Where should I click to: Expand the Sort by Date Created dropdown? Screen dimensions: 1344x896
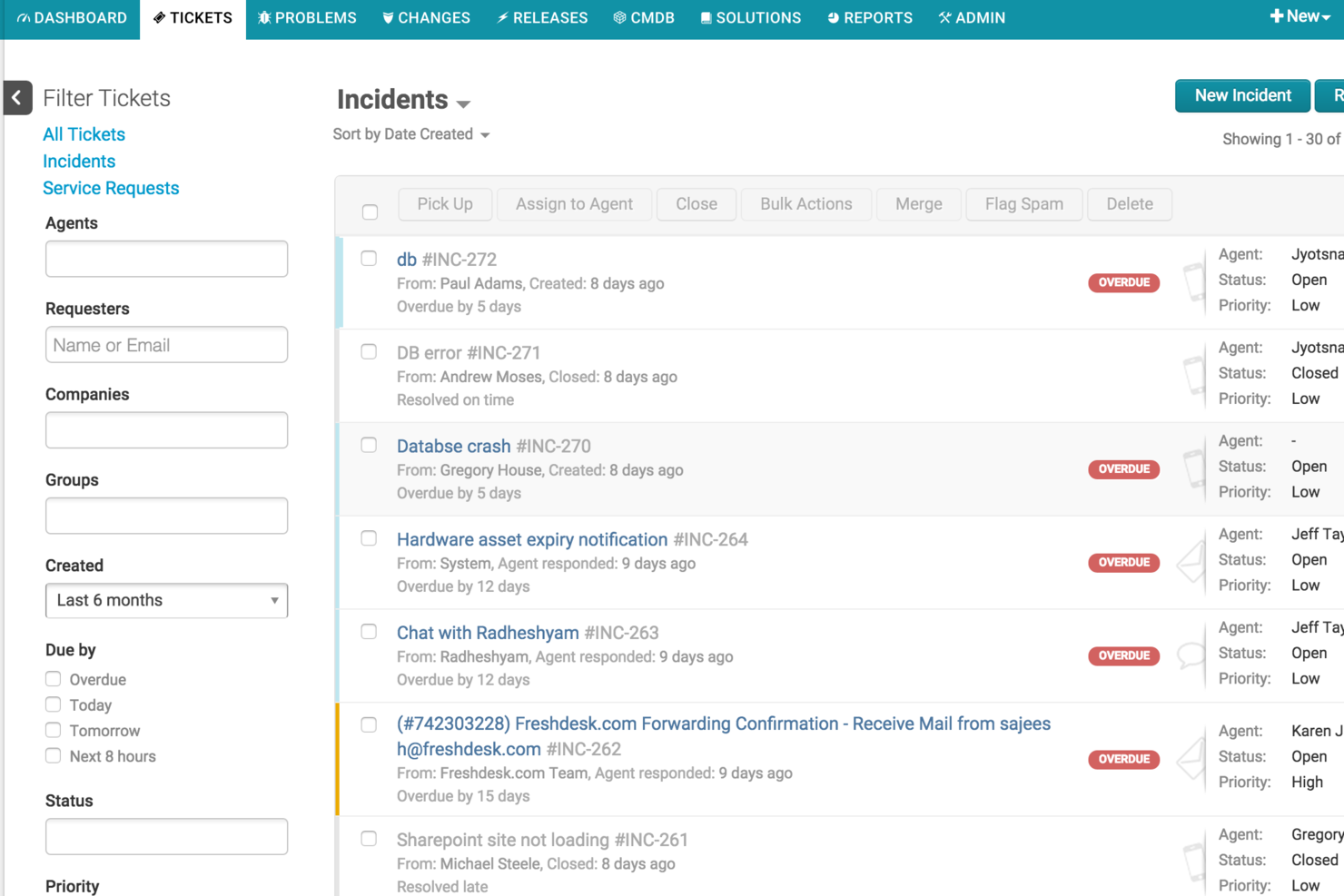click(x=410, y=133)
